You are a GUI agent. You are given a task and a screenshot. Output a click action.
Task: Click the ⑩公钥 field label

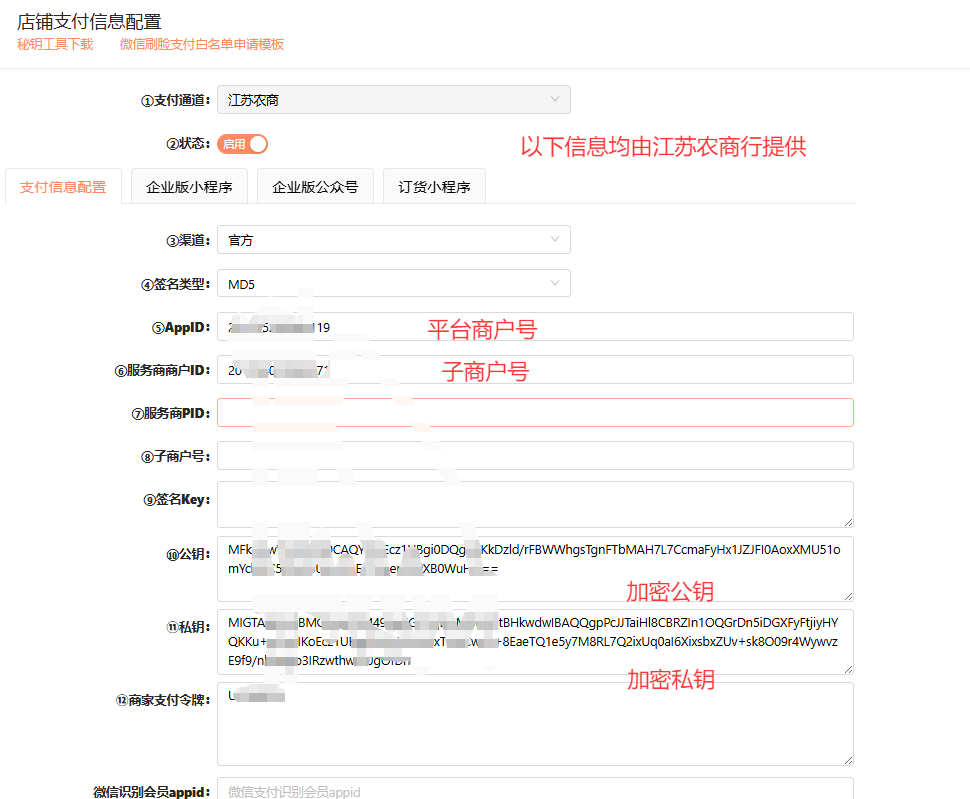tap(188, 555)
